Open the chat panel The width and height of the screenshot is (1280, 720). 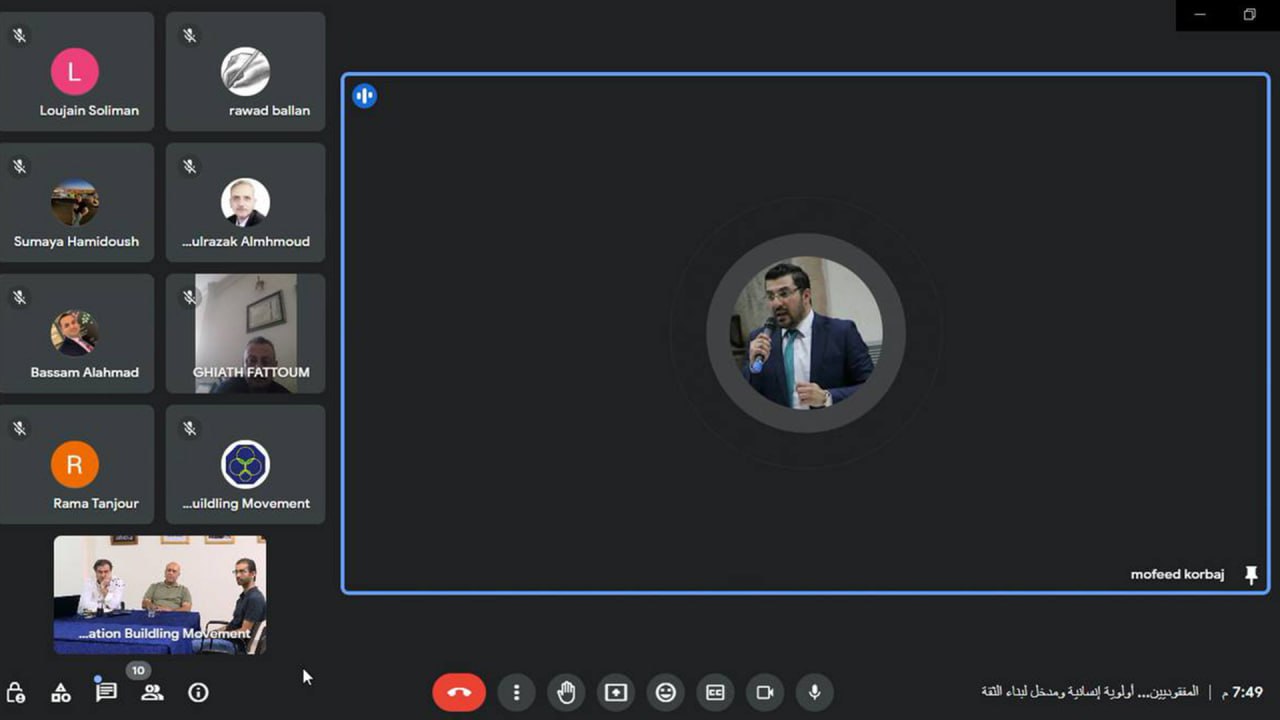(x=106, y=692)
